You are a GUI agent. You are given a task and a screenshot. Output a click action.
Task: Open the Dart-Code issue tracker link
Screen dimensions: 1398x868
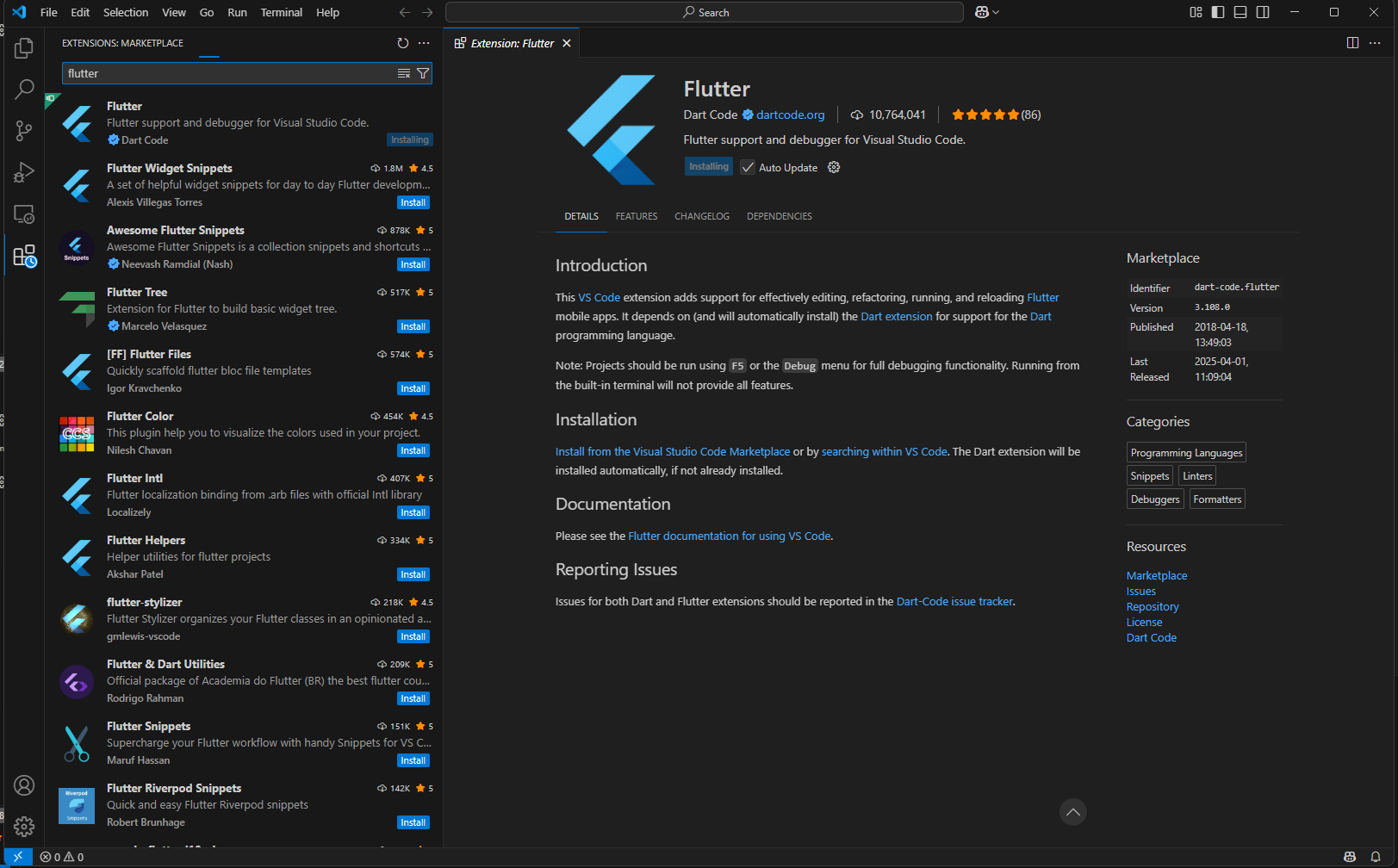[954, 601]
